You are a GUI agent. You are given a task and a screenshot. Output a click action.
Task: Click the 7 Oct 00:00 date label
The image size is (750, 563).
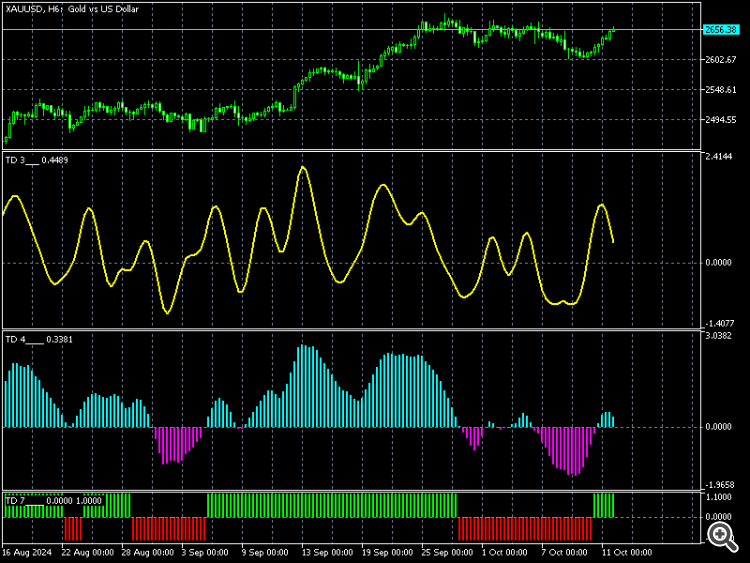[564, 552]
